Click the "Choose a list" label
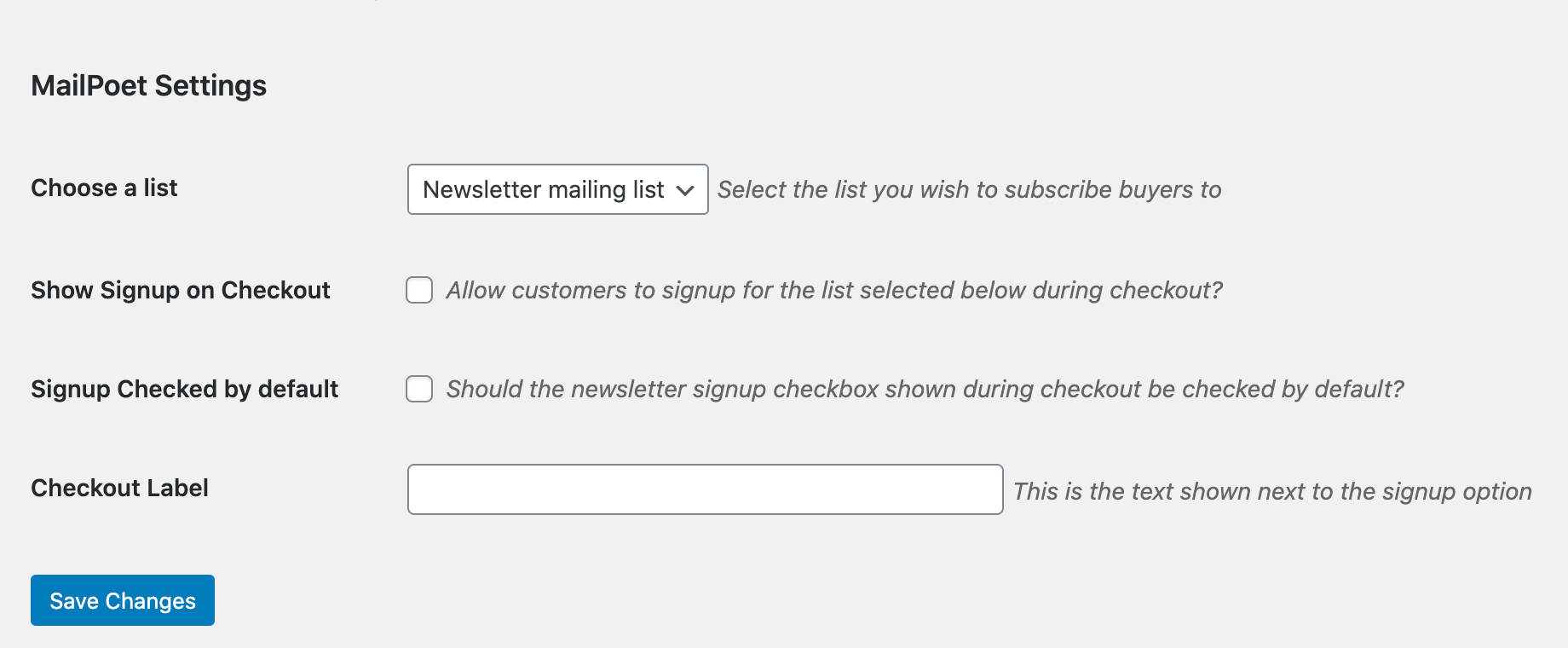The image size is (1568, 648). tap(104, 188)
